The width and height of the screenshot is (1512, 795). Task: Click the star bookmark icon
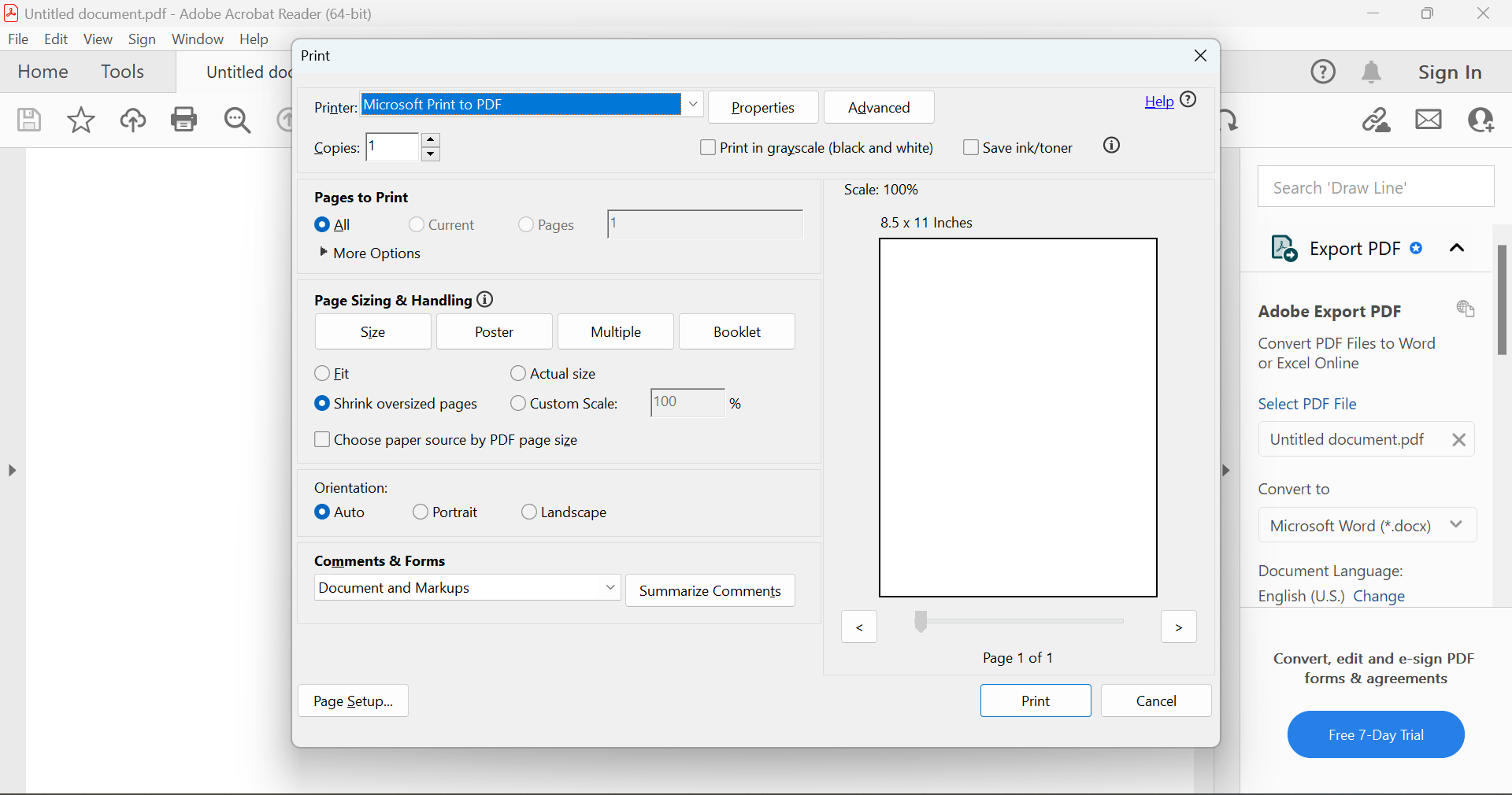80,120
